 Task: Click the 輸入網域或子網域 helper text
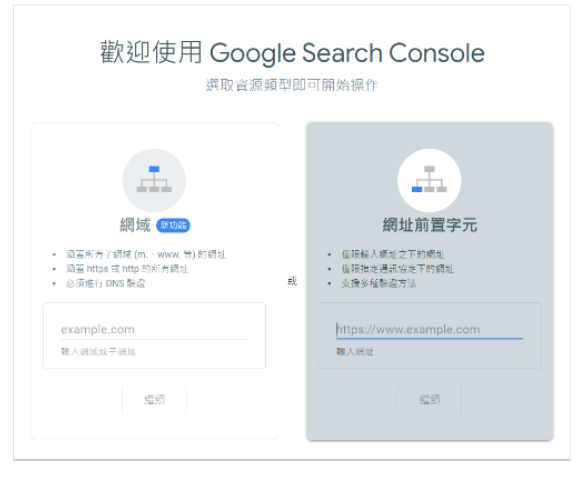[x=98, y=351]
